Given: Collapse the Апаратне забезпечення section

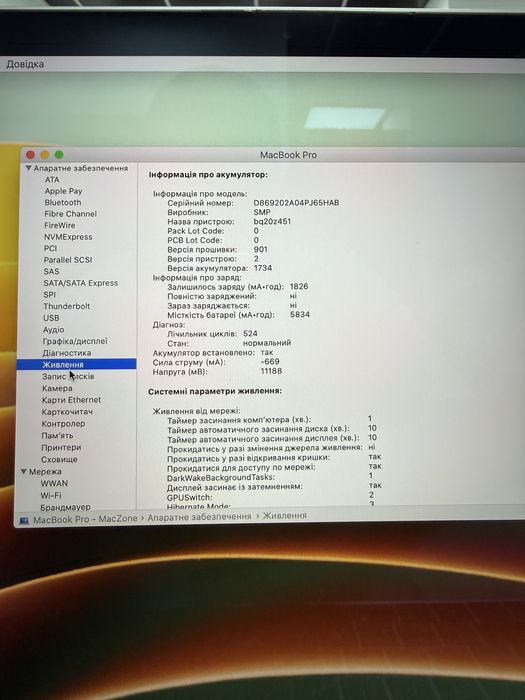Looking at the screenshot, I should click(x=29, y=168).
